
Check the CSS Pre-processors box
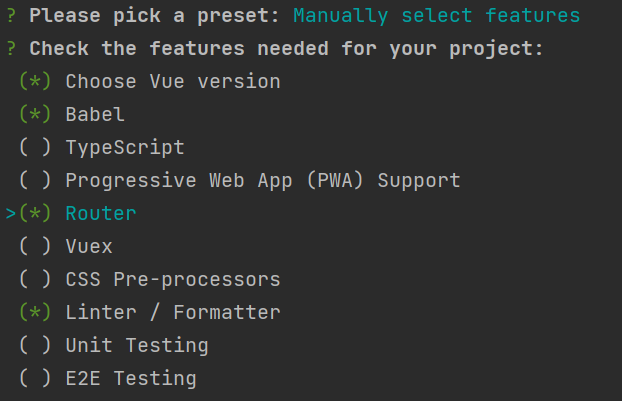coord(36,280)
